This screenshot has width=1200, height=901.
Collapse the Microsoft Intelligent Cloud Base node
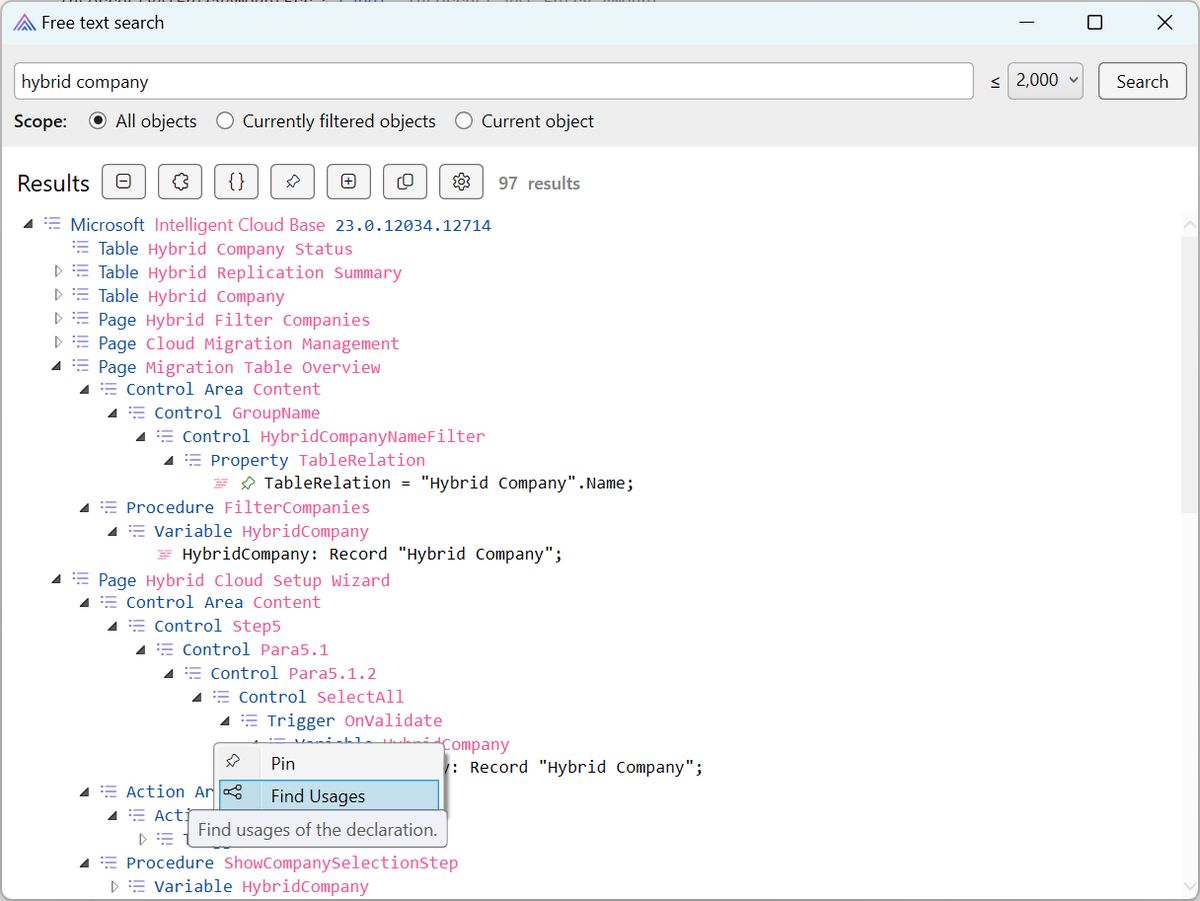(x=28, y=225)
